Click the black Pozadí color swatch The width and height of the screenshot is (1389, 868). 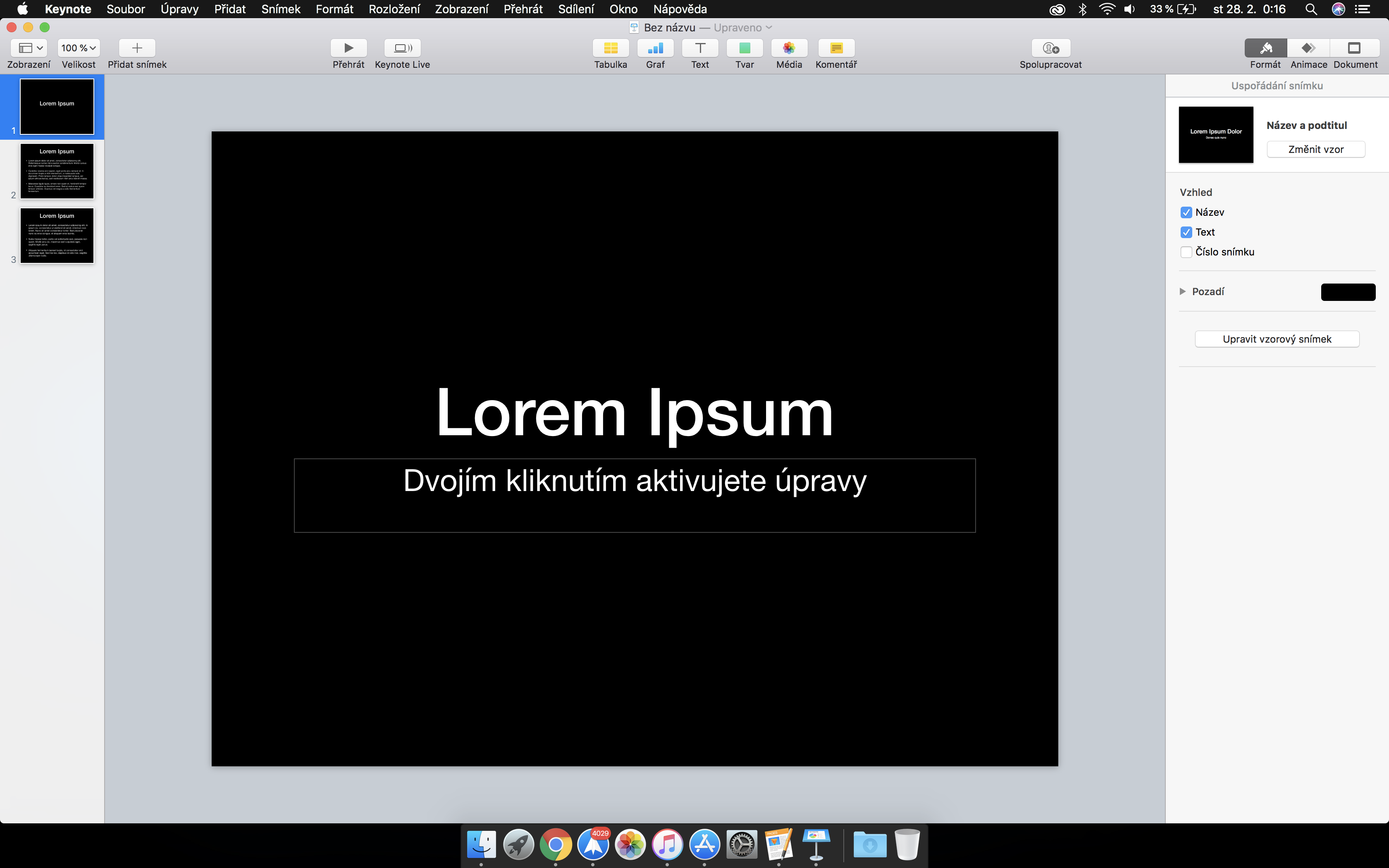[x=1348, y=292]
